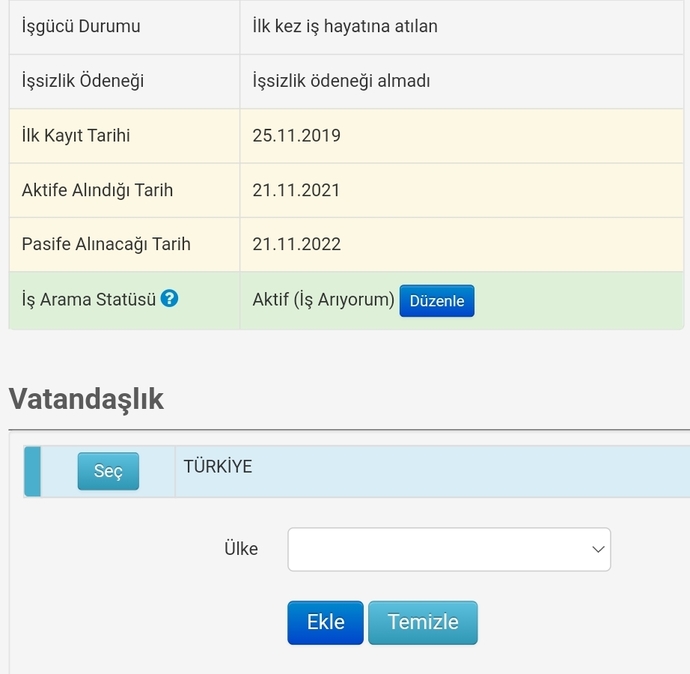Image resolution: width=690 pixels, height=674 pixels.
Task: Open the Ülke dropdown
Action: pyautogui.click(x=449, y=549)
